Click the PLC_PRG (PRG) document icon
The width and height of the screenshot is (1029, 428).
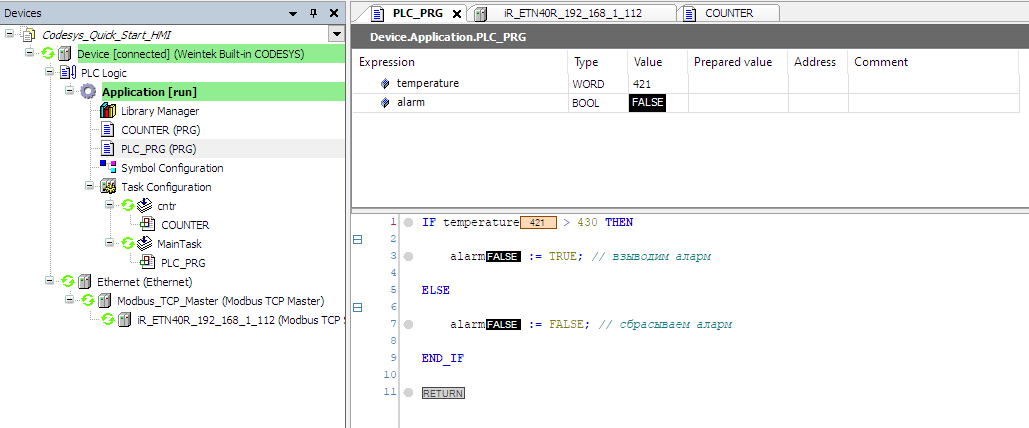[x=108, y=149]
